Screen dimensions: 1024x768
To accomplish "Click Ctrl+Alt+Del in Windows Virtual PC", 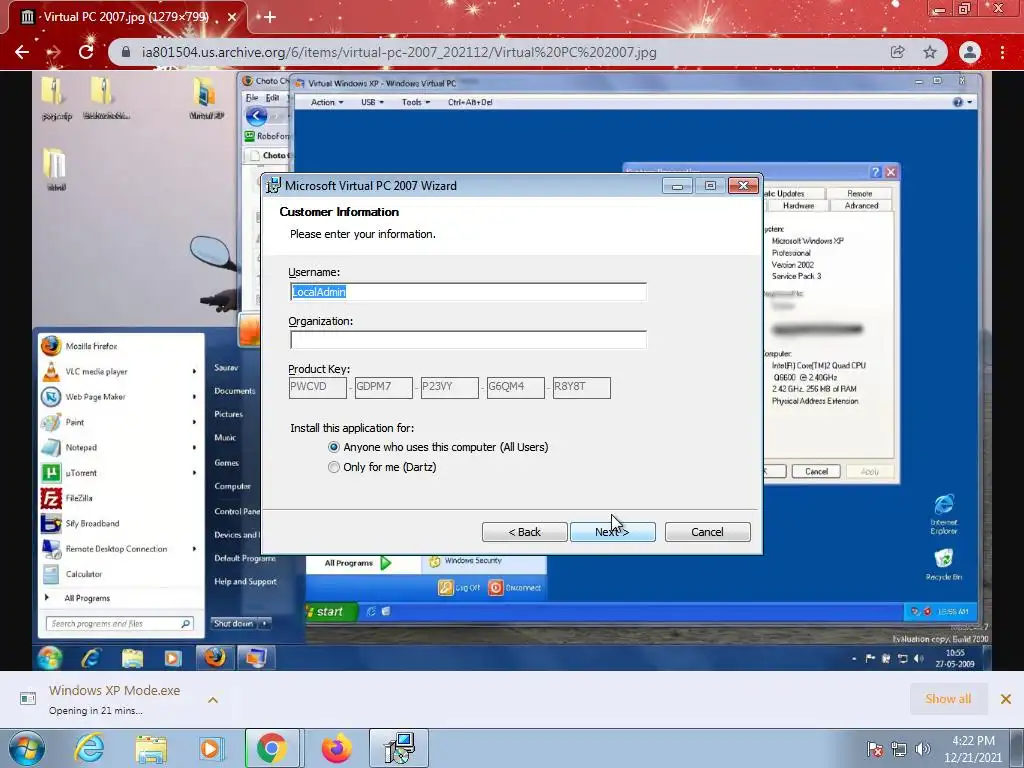I will click(x=470, y=103).
